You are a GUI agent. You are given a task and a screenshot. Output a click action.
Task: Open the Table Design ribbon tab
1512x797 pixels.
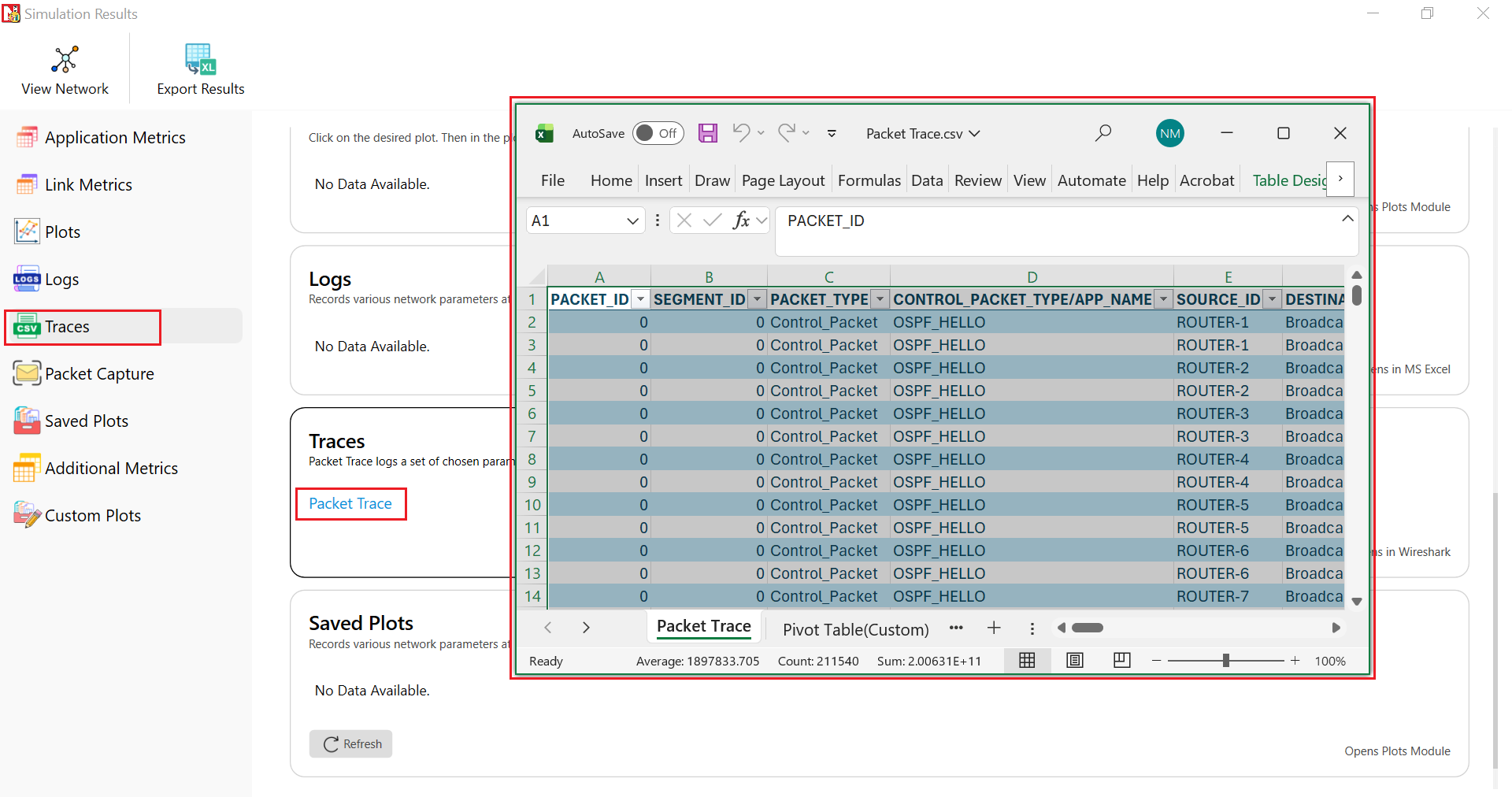pos(1289,180)
